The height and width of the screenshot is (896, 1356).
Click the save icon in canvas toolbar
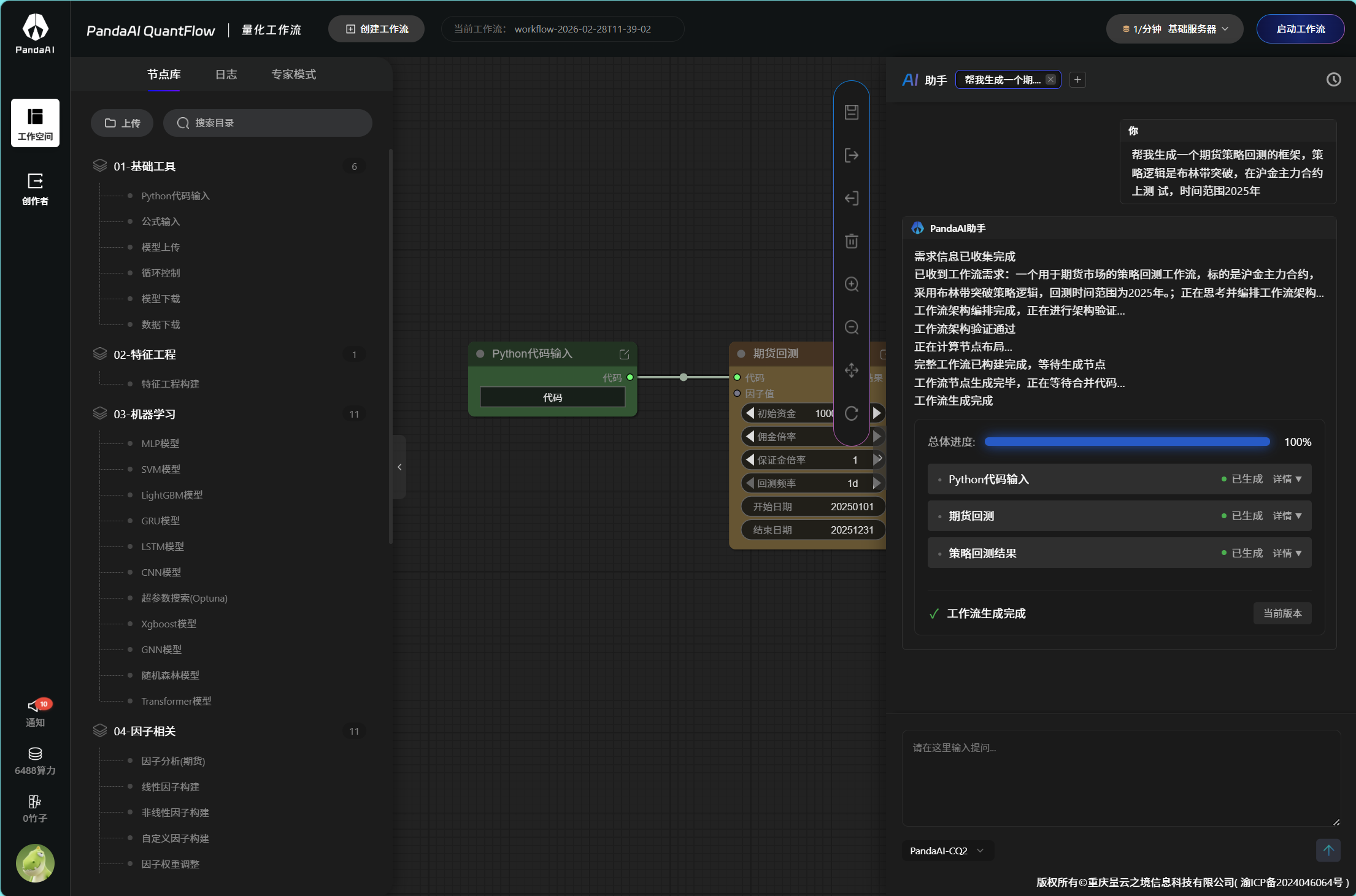click(851, 112)
